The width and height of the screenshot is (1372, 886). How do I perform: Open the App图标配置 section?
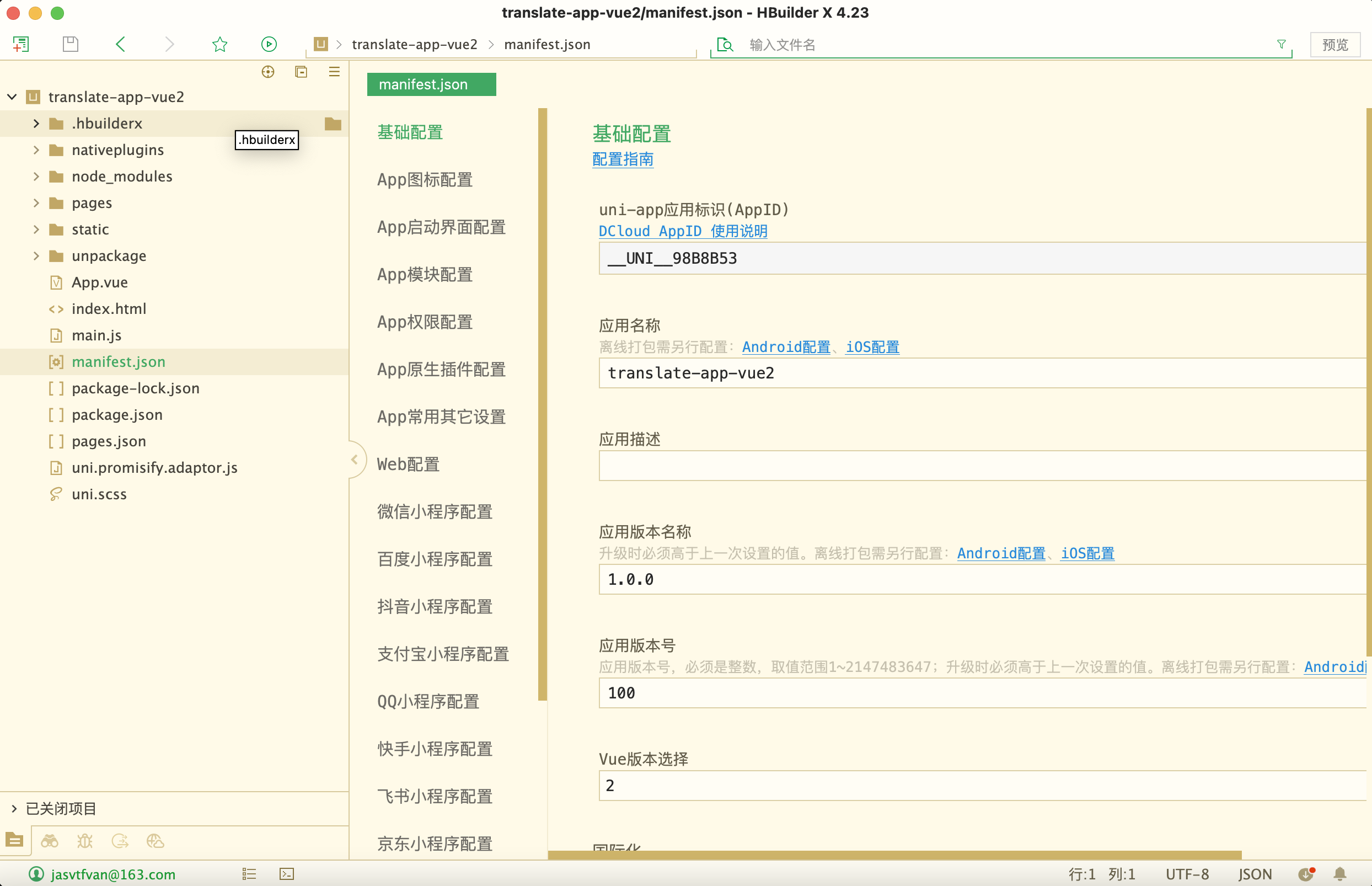pyautogui.click(x=425, y=179)
